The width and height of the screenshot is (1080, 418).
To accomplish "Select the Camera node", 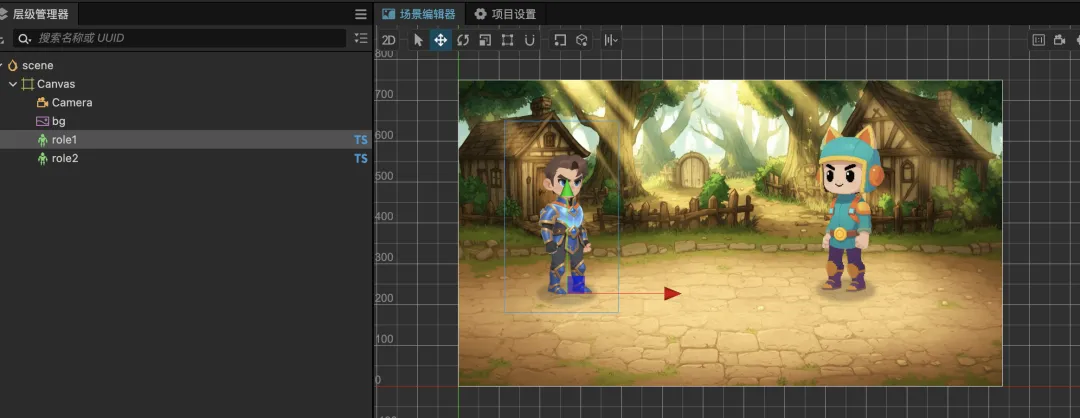I will pos(186,103).
